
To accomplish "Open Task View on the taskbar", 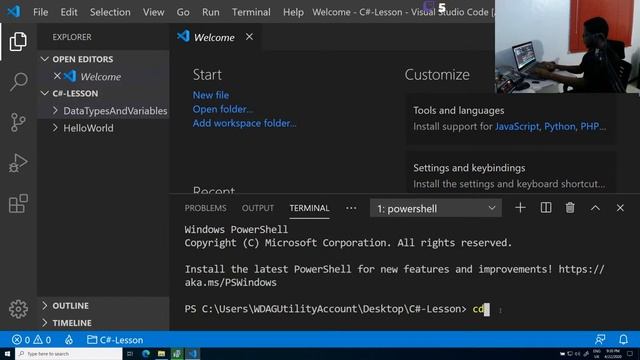I will tap(130, 353).
